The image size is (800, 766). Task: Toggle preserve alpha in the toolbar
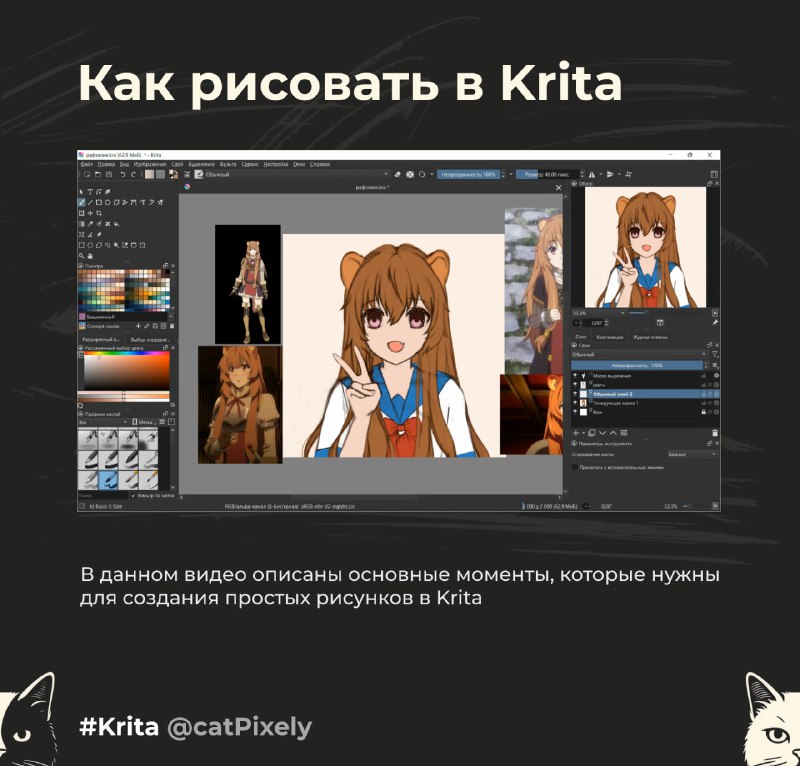coord(410,175)
